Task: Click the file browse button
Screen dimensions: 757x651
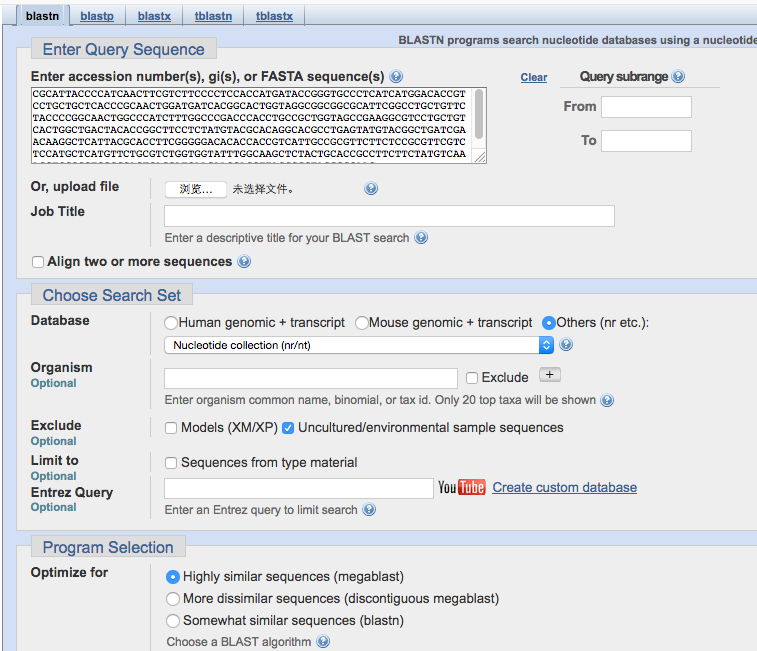Action: [x=196, y=189]
